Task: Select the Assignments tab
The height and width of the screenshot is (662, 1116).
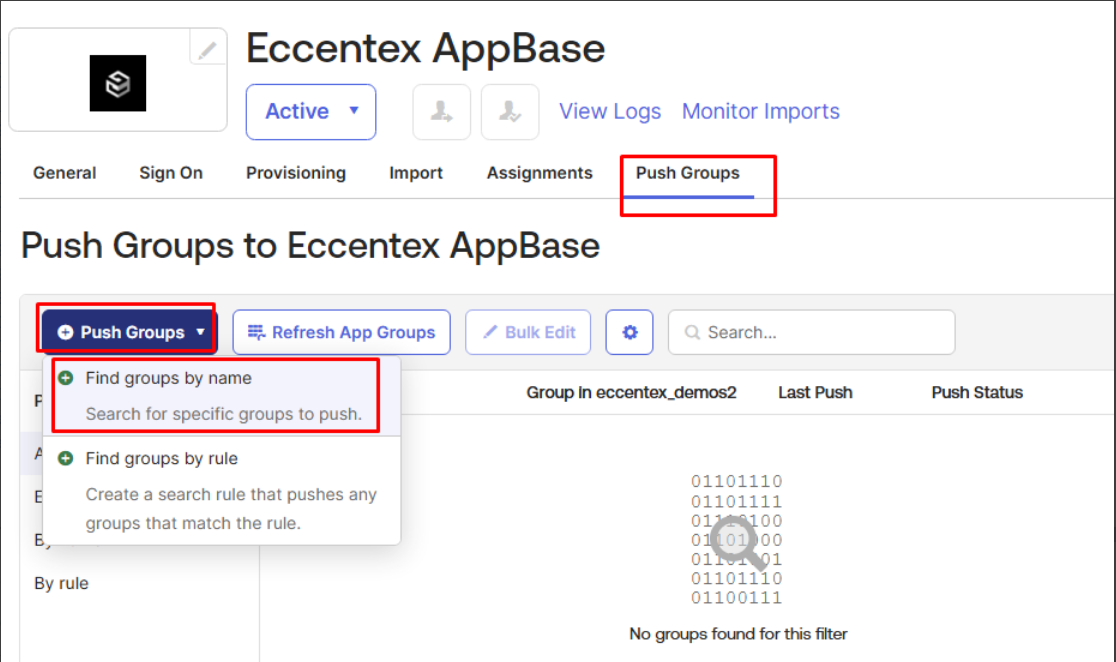Action: pos(540,173)
